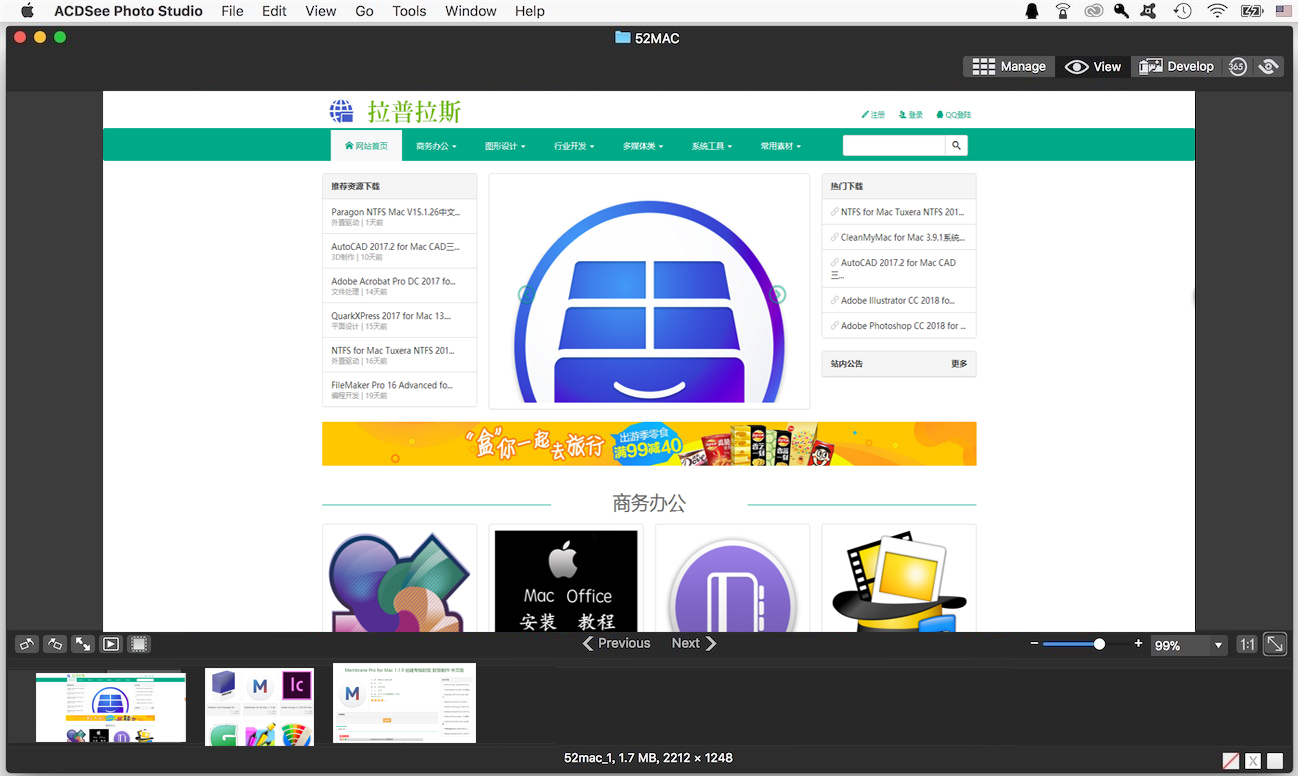Image resolution: width=1298 pixels, height=776 pixels.
Task: Open the 99% zoom level dropdown
Action: (1189, 646)
